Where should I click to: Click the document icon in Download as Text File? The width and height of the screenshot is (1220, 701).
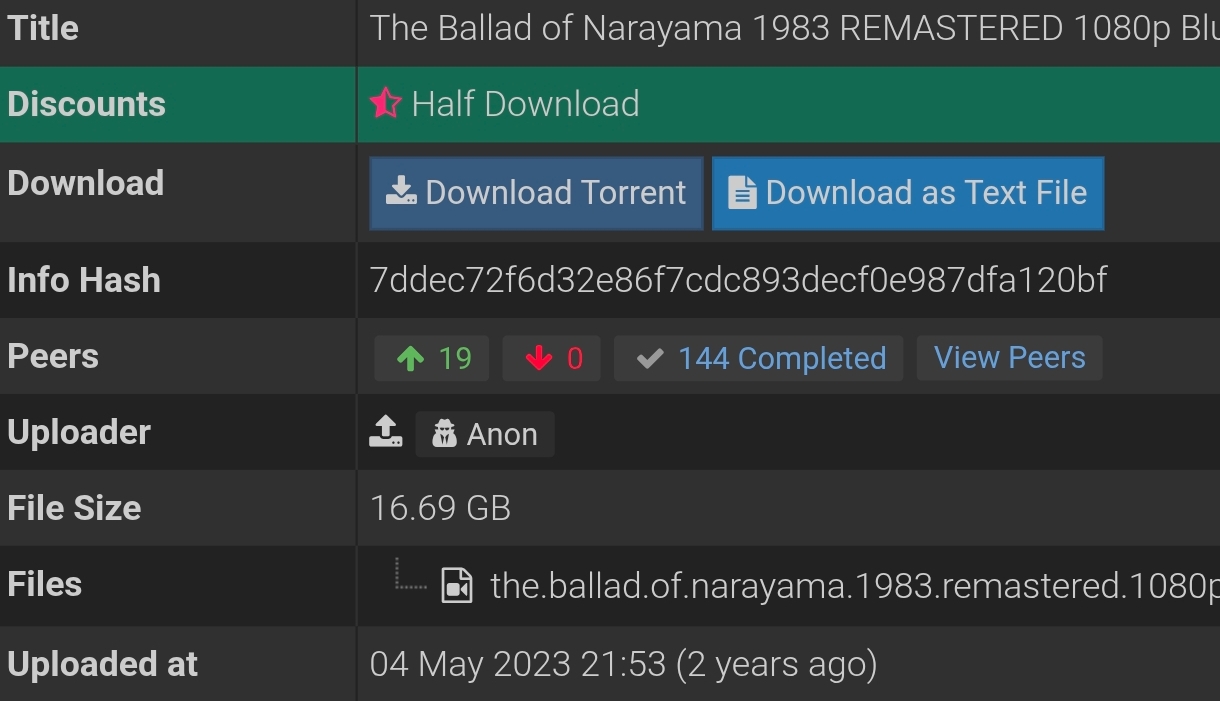tap(741, 193)
